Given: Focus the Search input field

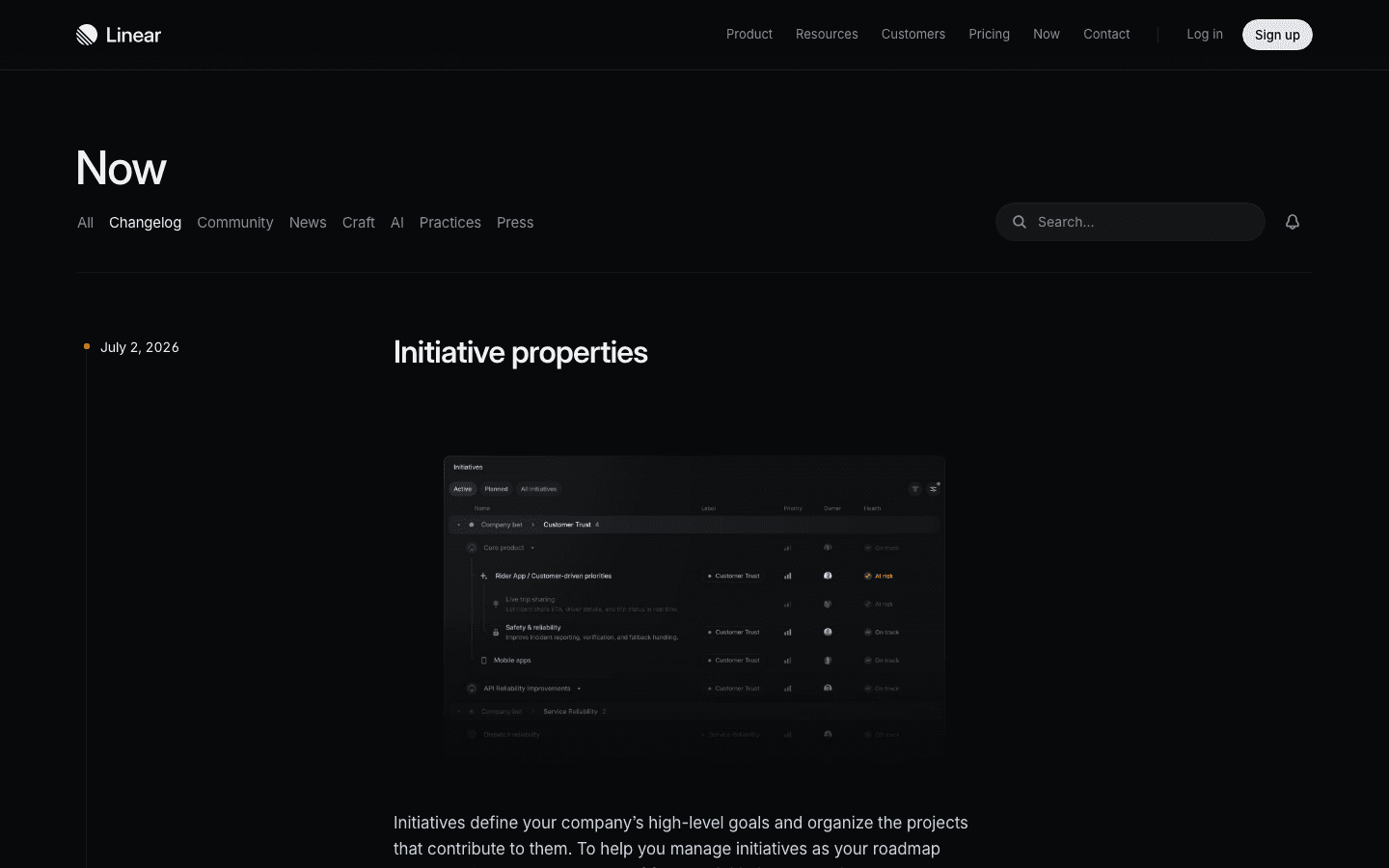Looking at the screenshot, I should point(1130,222).
